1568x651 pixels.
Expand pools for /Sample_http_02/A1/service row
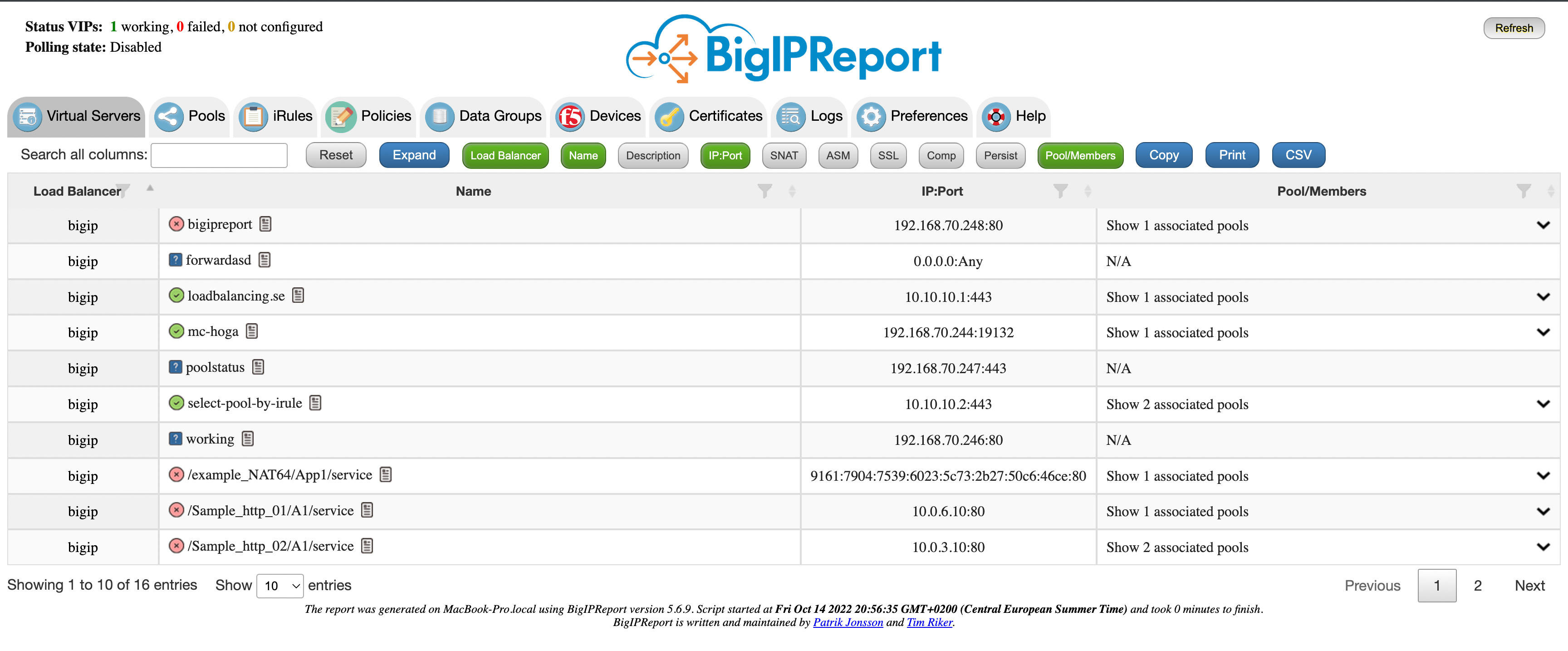[1543, 547]
